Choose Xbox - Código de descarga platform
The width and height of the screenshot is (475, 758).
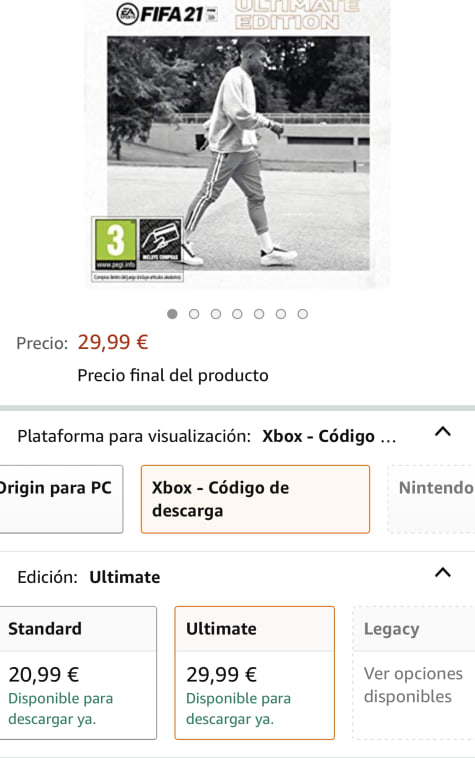[255, 499]
